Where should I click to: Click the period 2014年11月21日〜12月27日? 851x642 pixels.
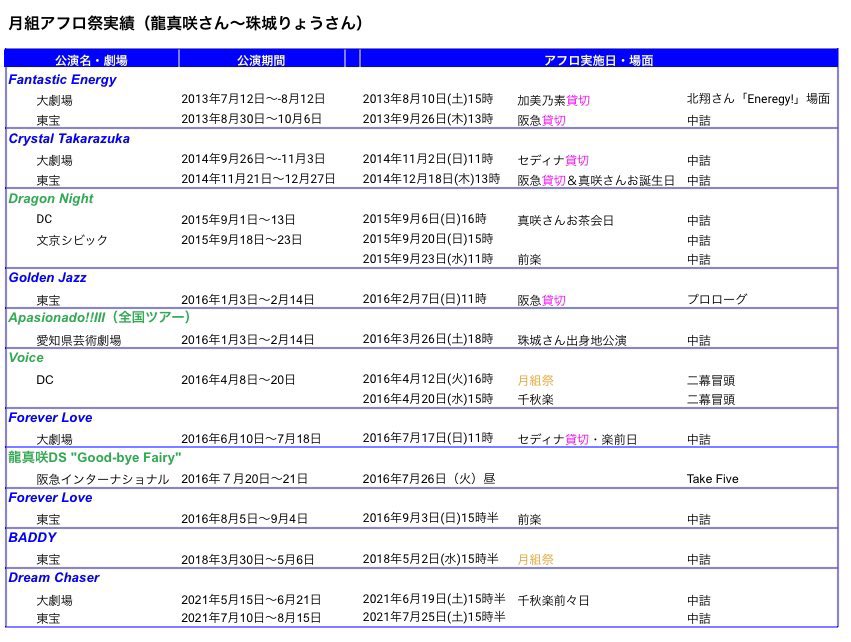click(258, 179)
